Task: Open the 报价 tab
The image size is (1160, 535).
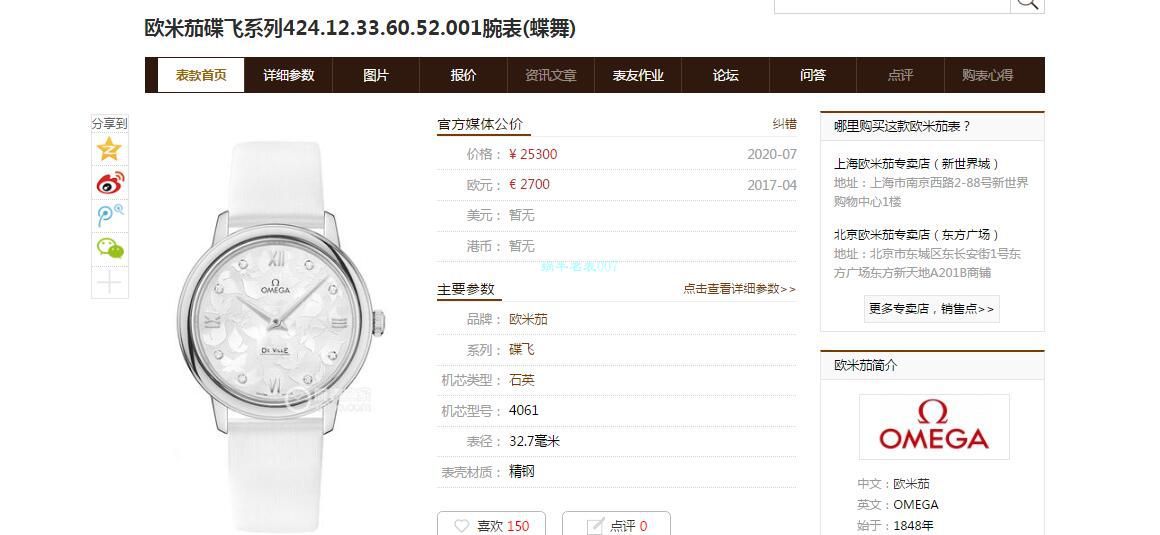Action: point(463,75)
